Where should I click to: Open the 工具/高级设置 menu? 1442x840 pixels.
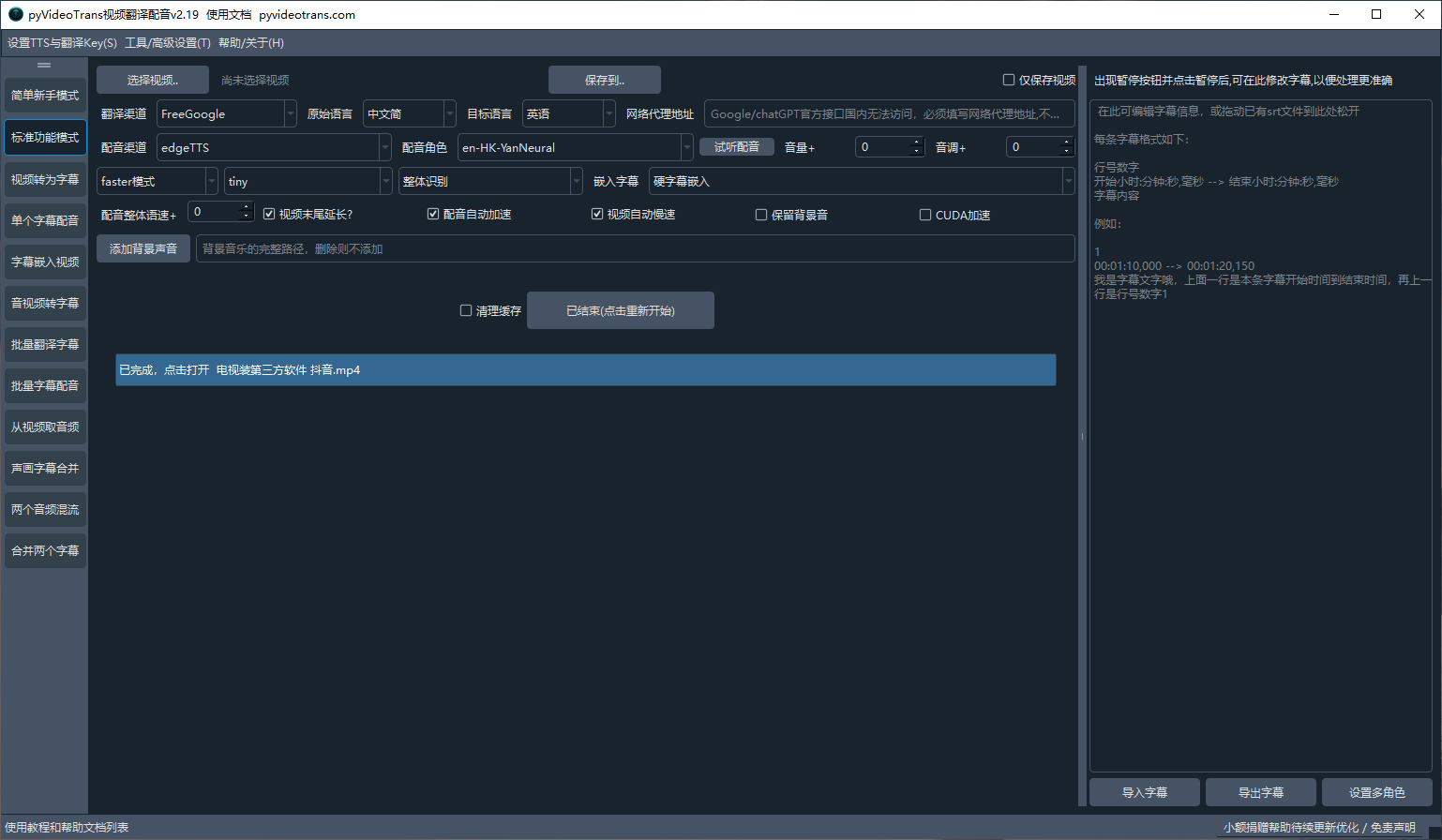point(168,43)
